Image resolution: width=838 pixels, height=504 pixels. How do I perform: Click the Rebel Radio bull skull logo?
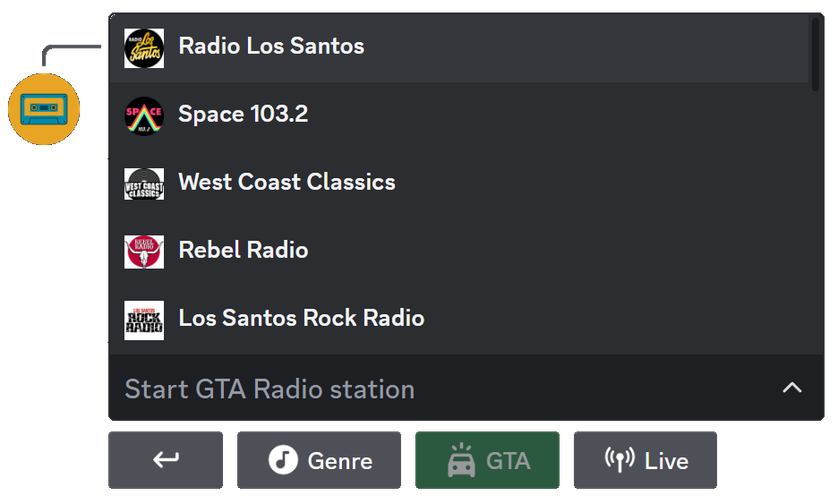click(x=144, y=252)
